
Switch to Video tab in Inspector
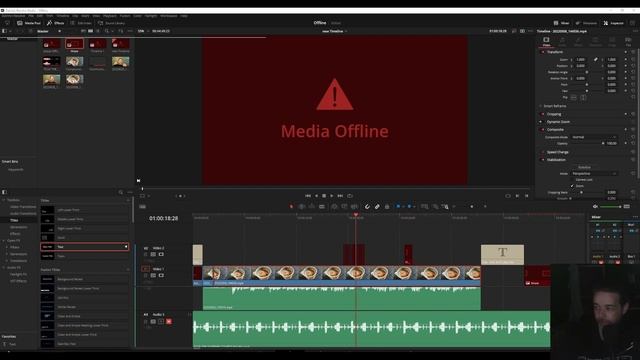(x=546, y=41)
